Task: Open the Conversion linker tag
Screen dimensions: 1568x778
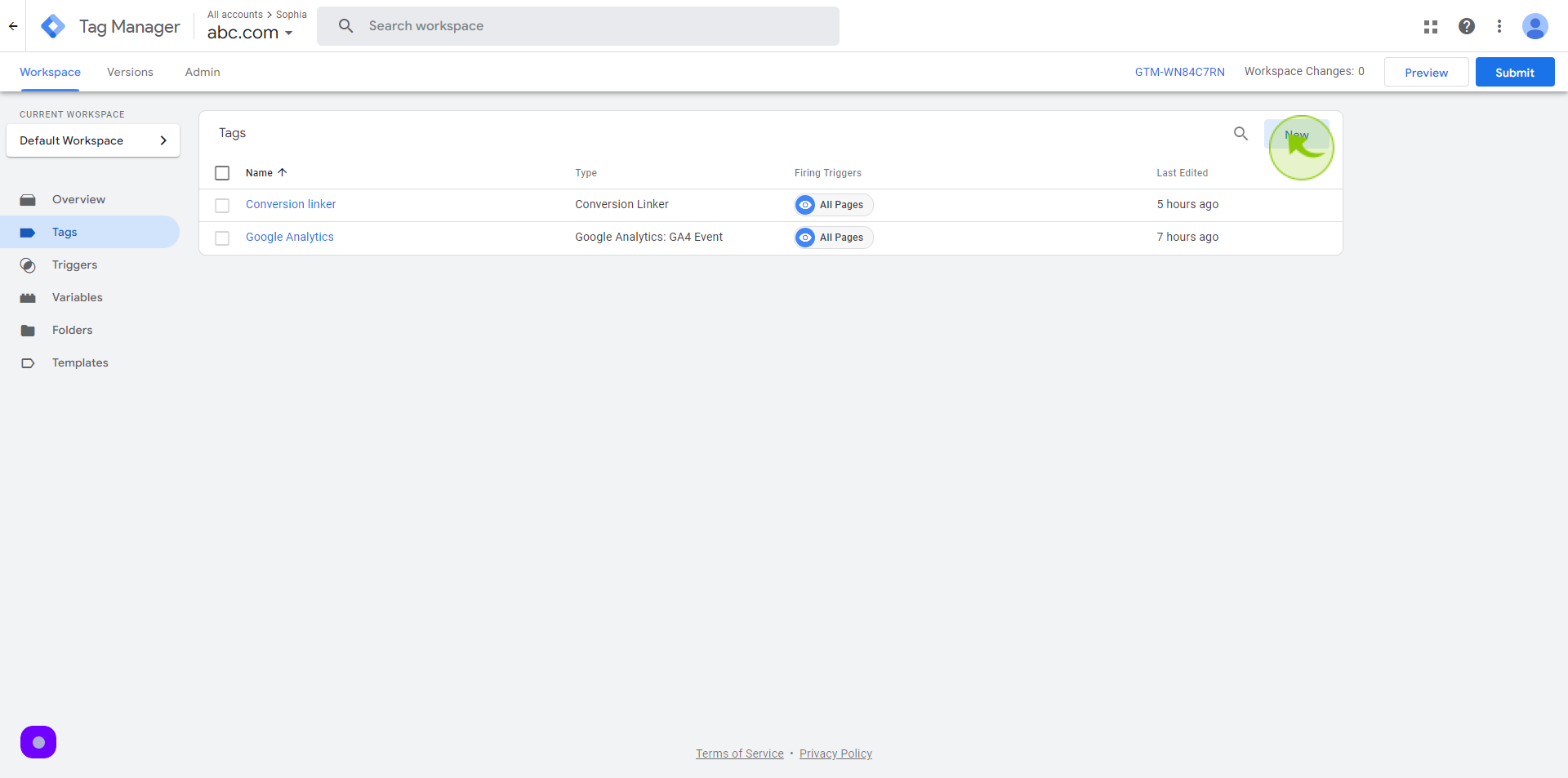Action: pyautogui.click(x=291, y=204)
